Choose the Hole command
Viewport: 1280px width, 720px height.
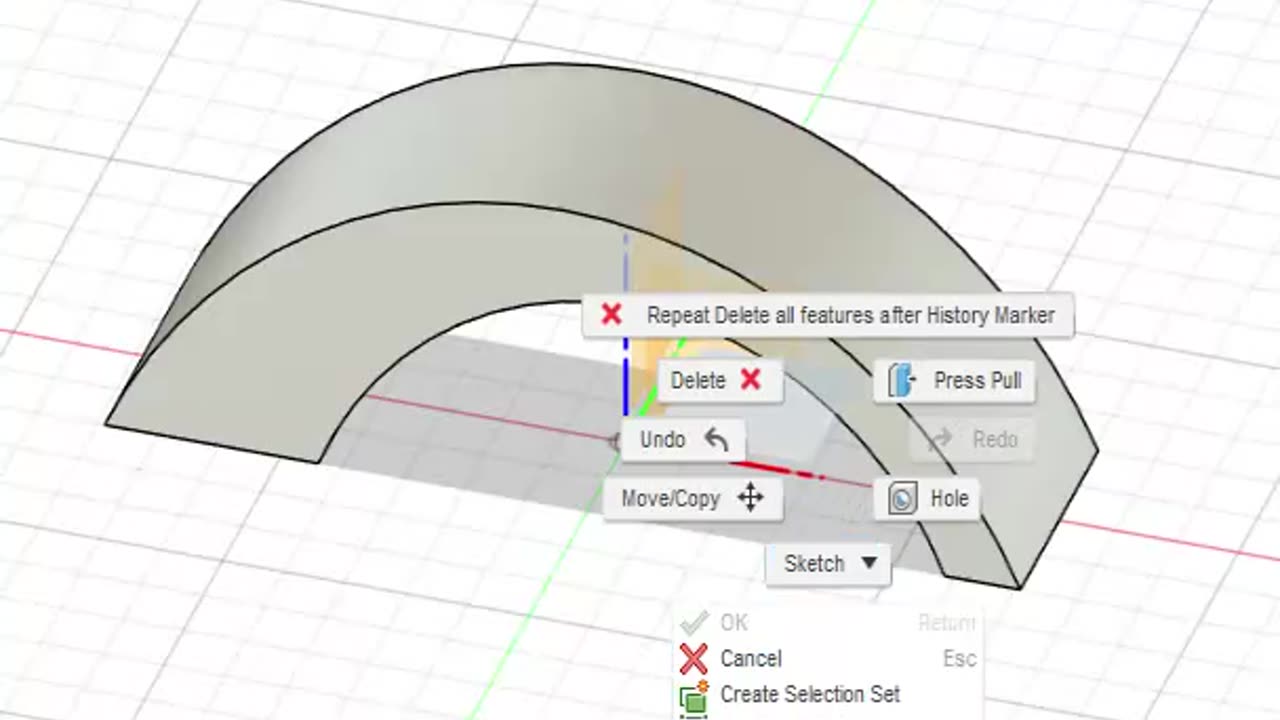coord(927,498)
